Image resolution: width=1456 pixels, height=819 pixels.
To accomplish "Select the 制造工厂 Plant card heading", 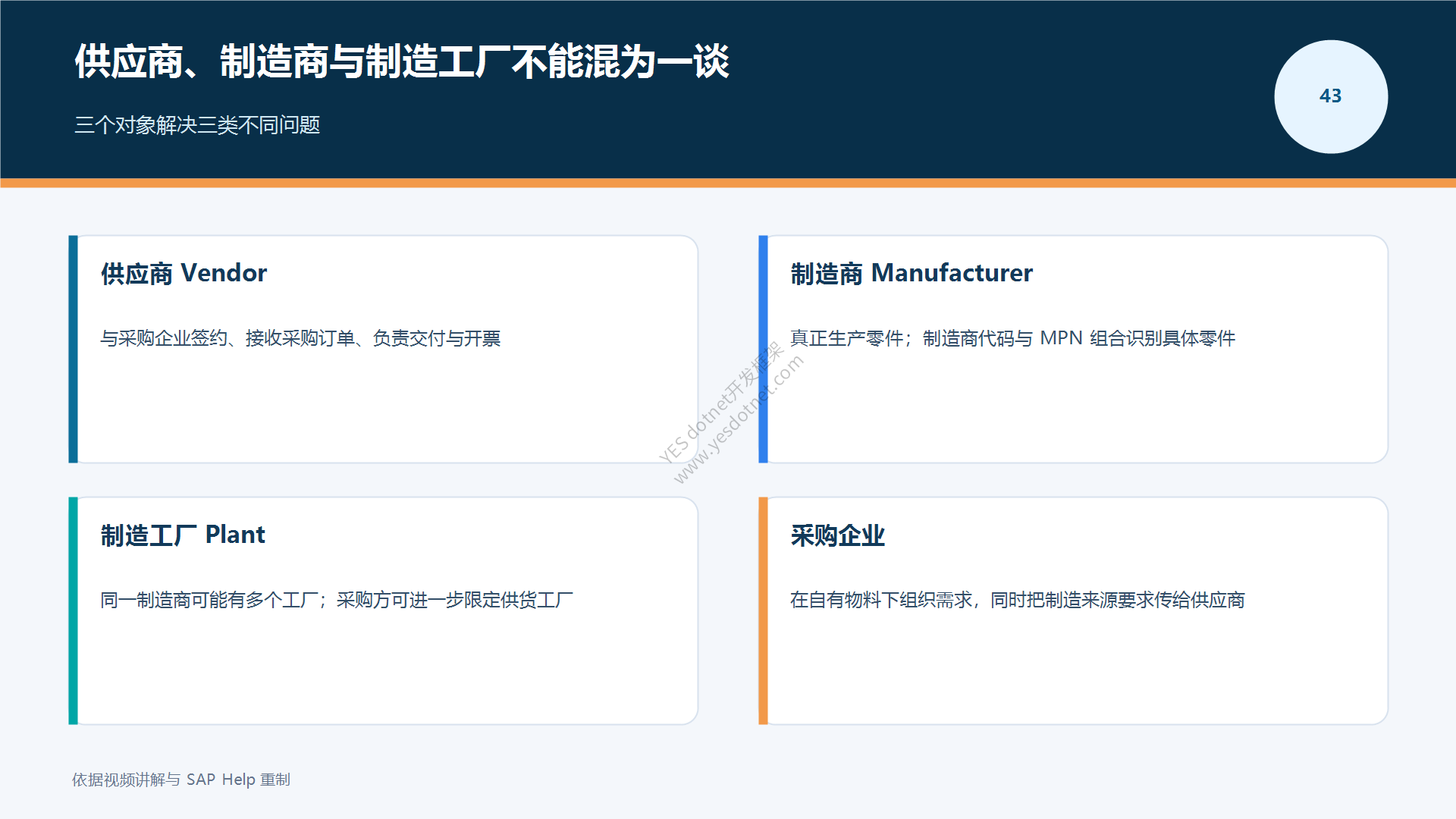I will pos(183,535).
